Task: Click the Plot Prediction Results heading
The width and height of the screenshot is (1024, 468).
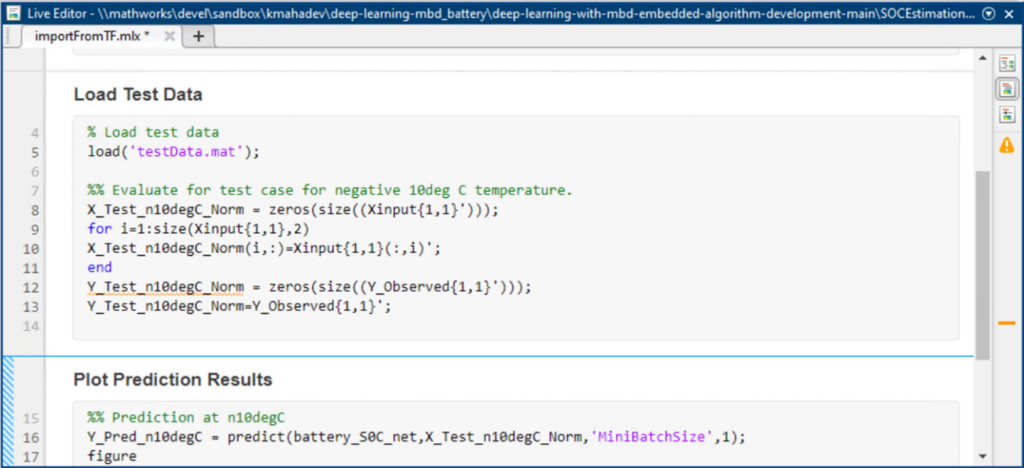Action: 172,380
